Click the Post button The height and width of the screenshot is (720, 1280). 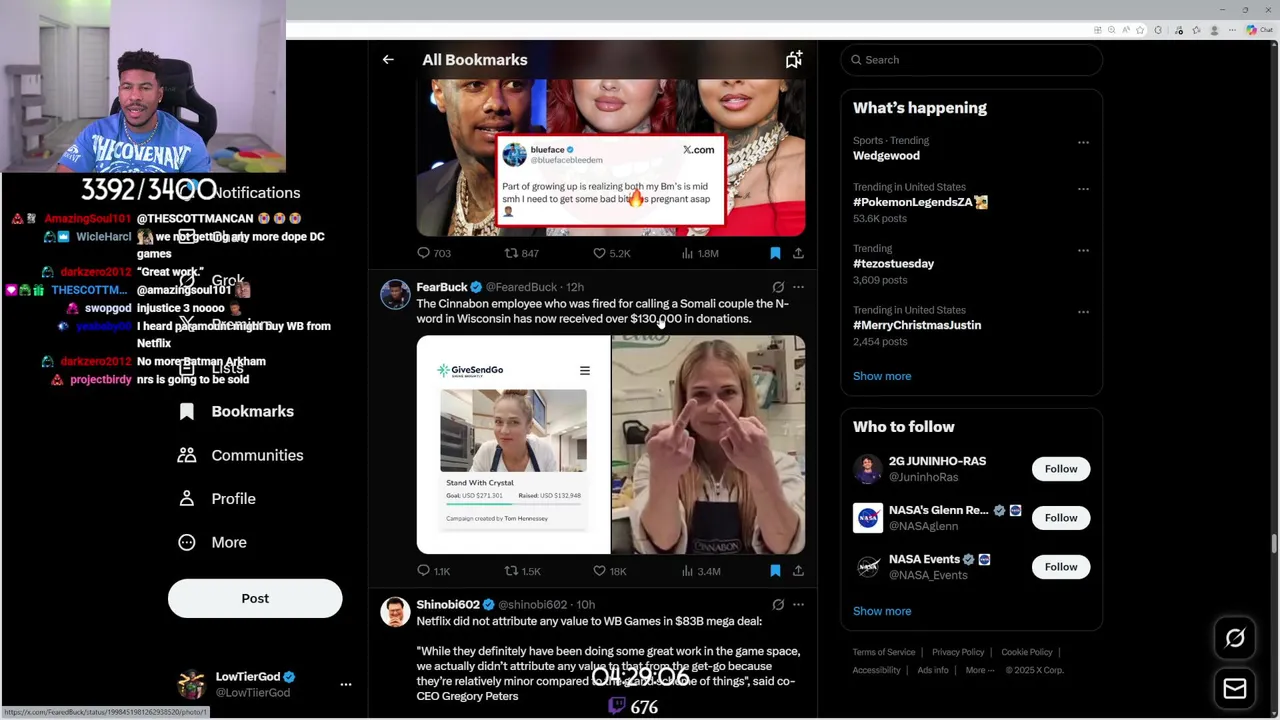pos(255,598)
